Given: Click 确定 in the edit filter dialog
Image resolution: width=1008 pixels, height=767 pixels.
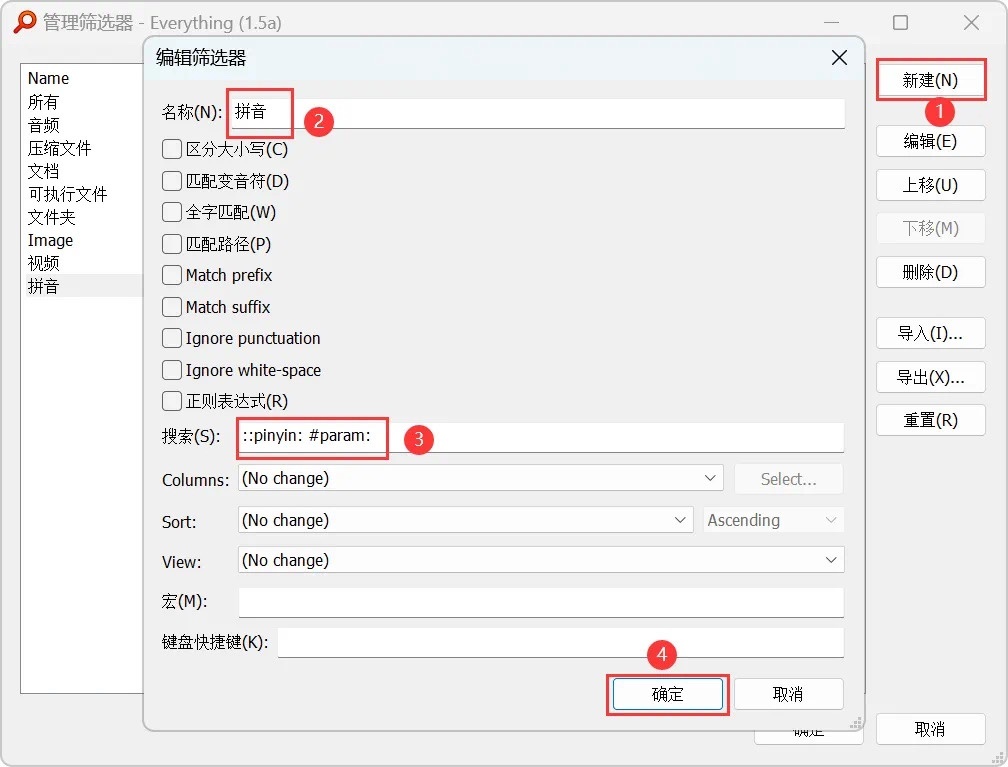Looking at the screenshot, I should (667, 694).
